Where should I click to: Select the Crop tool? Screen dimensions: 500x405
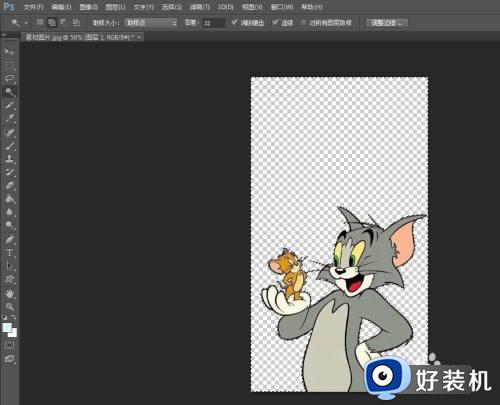tap(9, 106)
